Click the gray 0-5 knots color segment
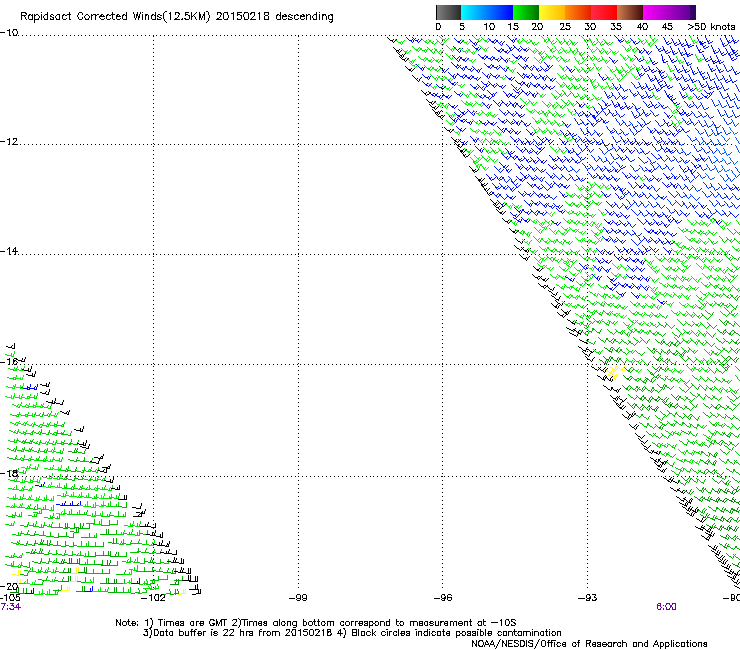The width and height of the screenshot is (740, 650). coord(448,12)
